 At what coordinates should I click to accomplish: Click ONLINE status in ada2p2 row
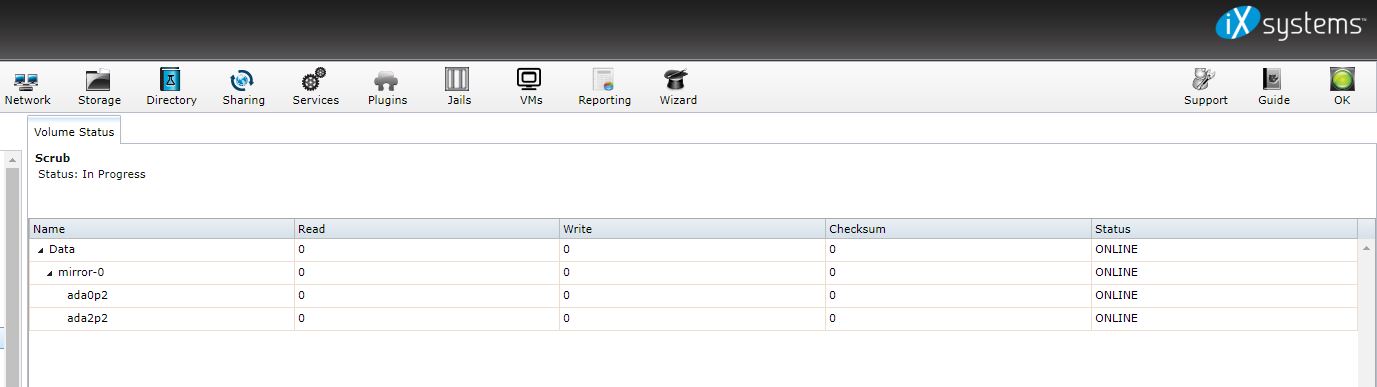click(1116, 318)
